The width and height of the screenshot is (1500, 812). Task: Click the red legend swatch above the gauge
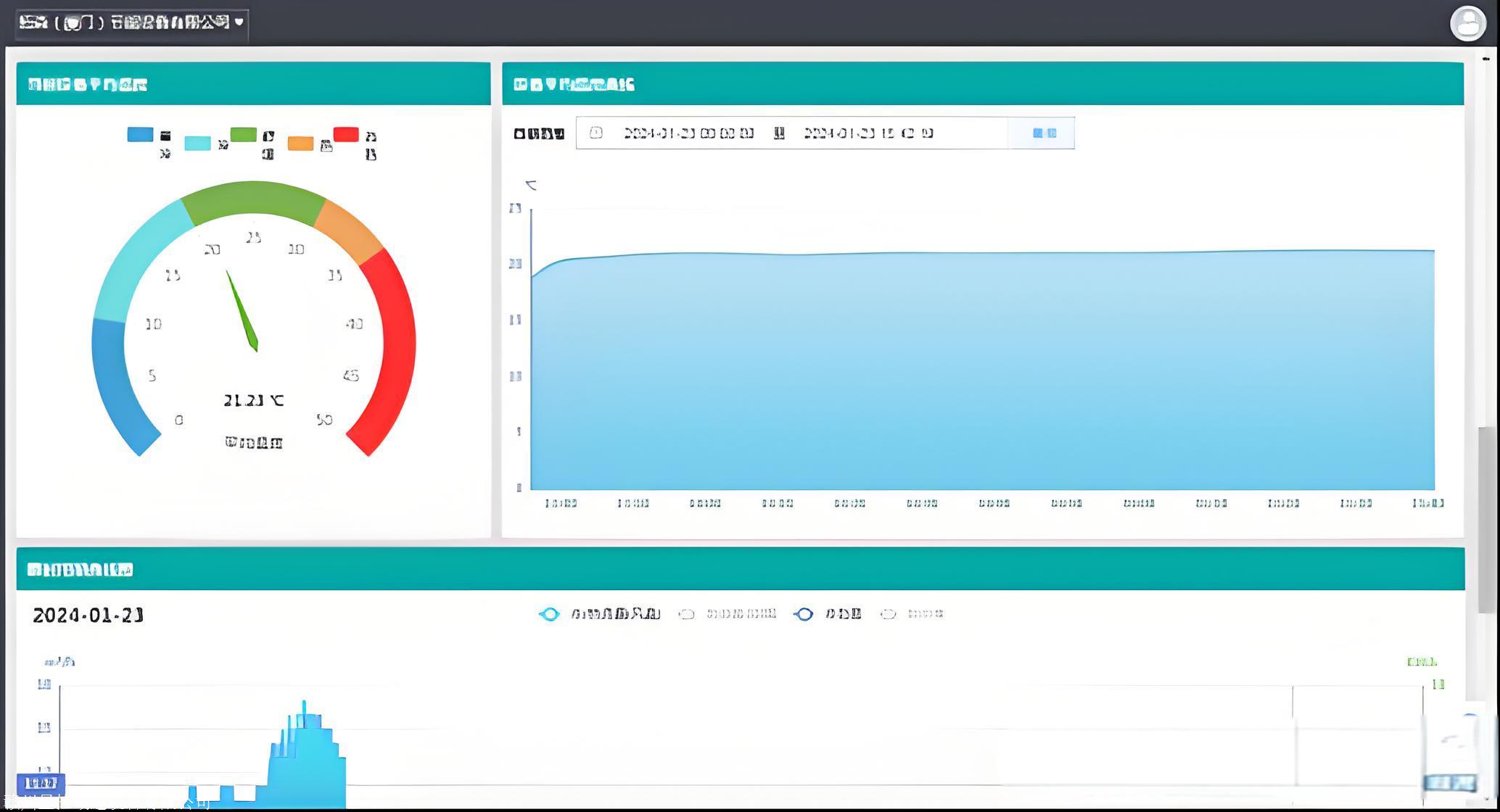(x=346, y=134)
